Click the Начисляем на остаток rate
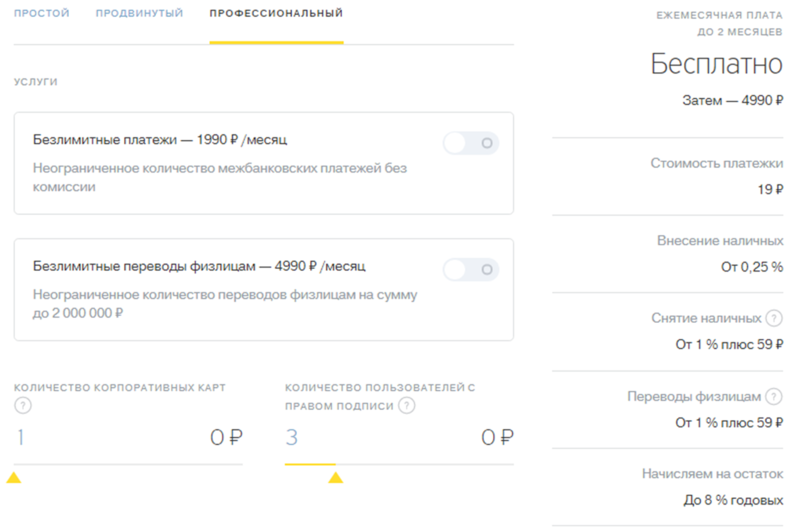Viewport: 800px width, 531px height. [733, 500]
